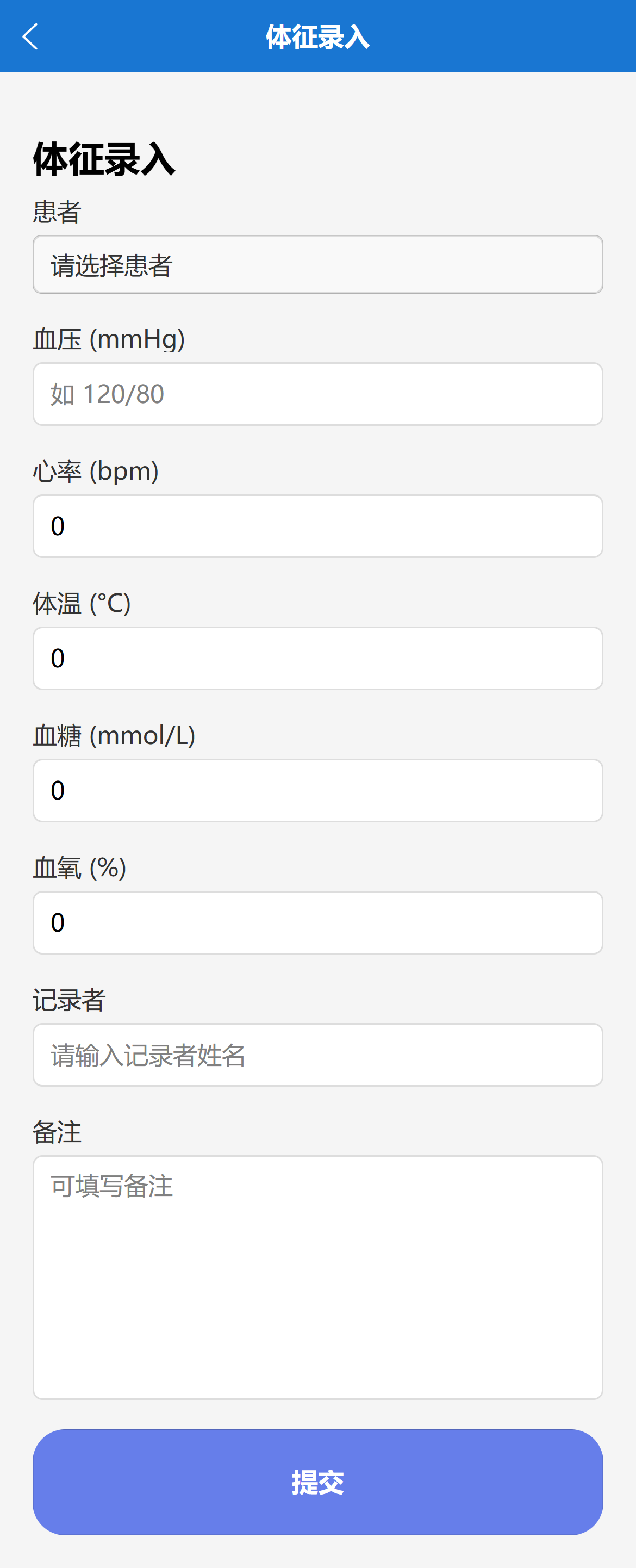
Task: Tap the back arrow in the header
Action: pyautogui.click(x=30, y=36)
